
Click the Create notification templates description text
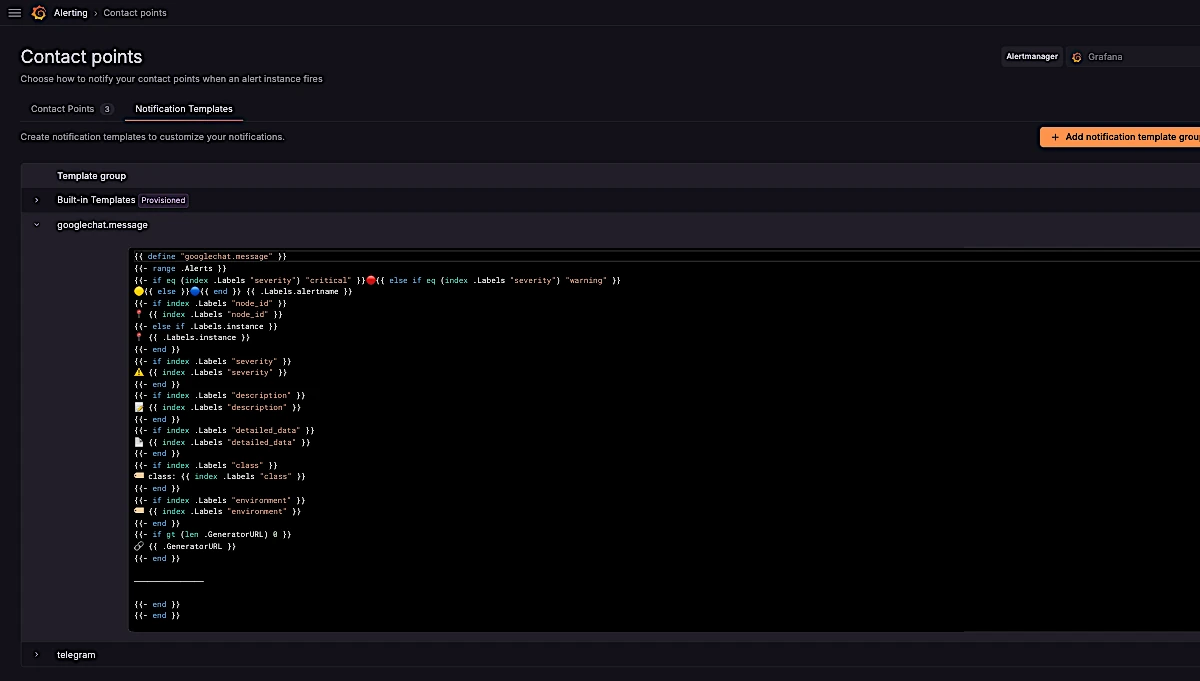click(x=153, y=137)
